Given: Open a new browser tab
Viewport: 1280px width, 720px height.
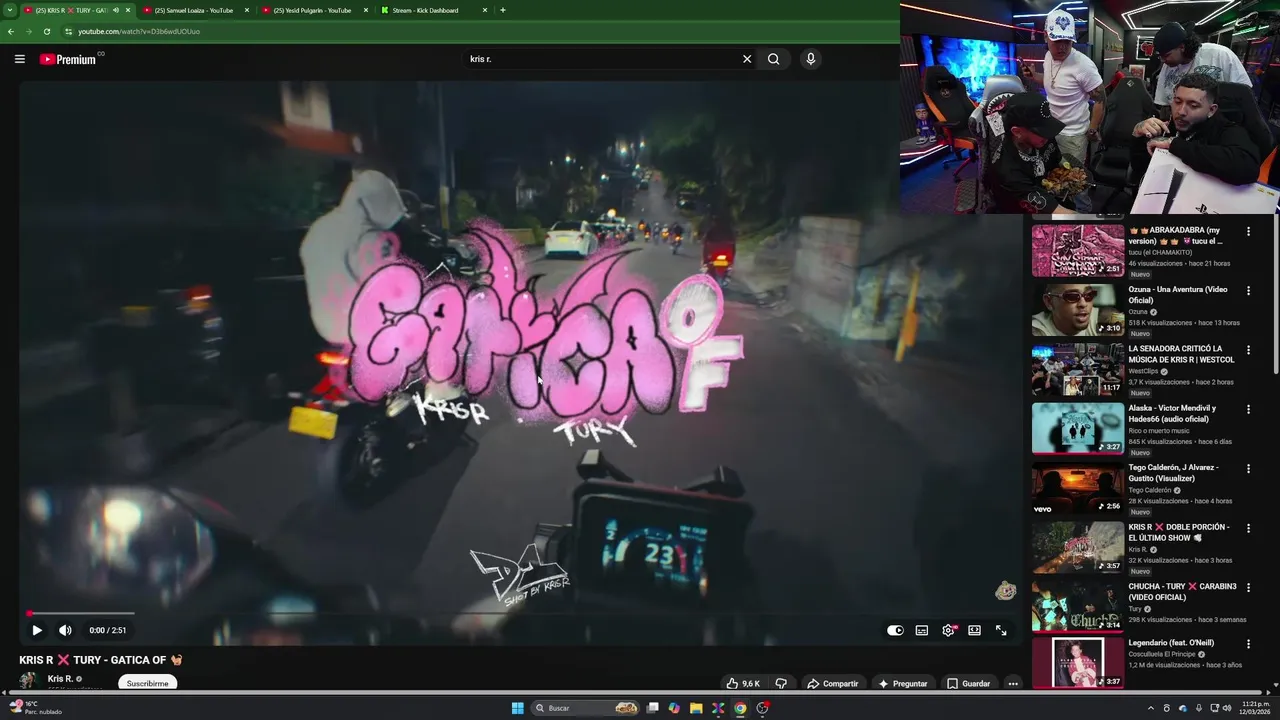Looking at the screenshot, I should click(502, 10).
